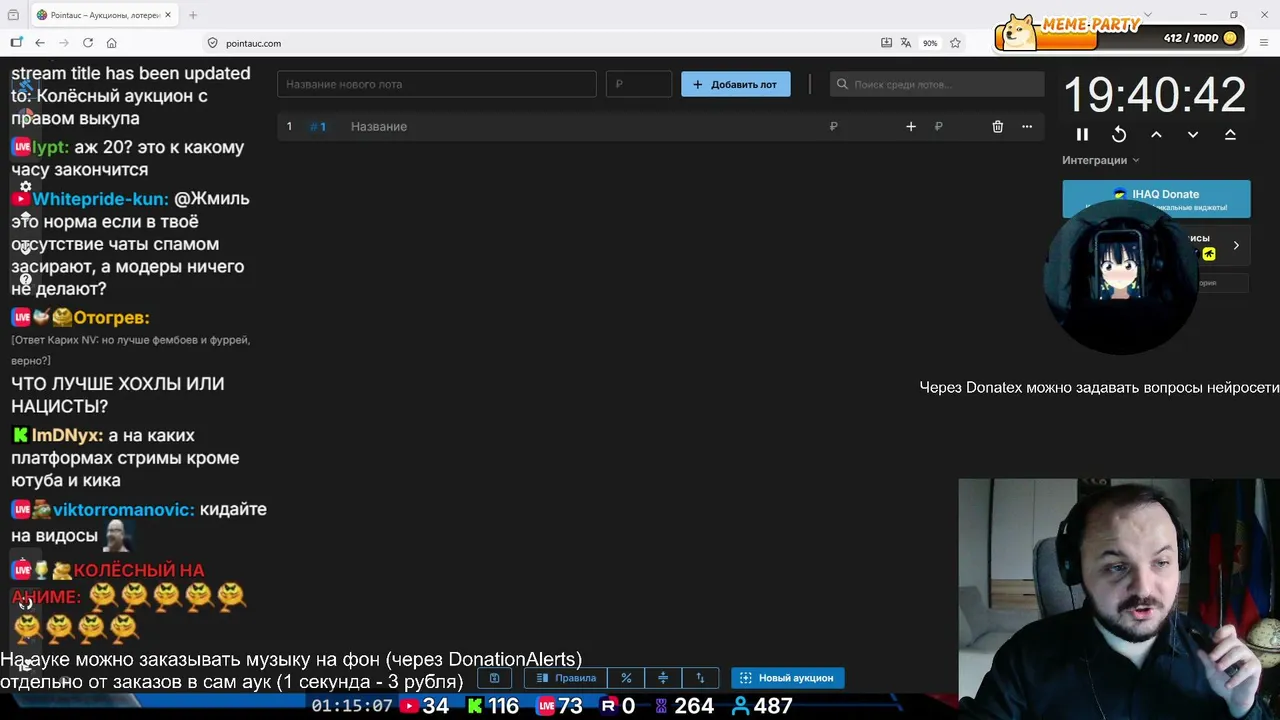Open the translate page icon
Image resolution: width=1280 pixels, height=720 pixels.
[906, 43]
